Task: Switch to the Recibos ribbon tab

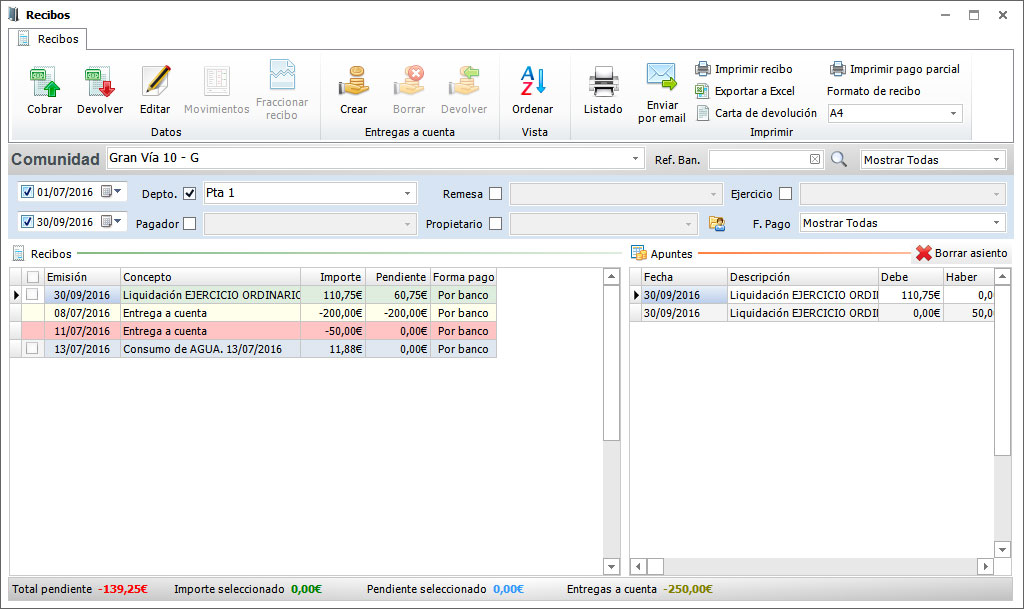Action: pos(48,39)
